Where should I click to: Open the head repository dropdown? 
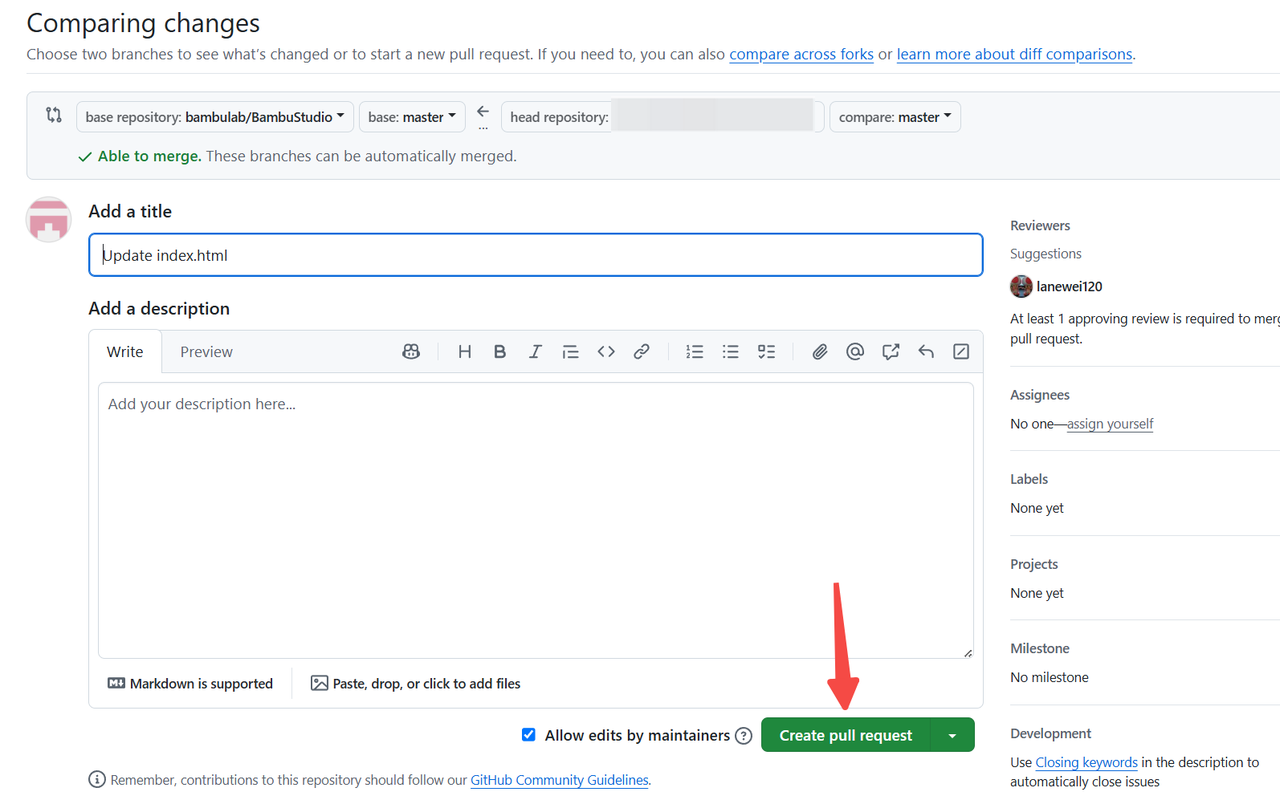663,117
